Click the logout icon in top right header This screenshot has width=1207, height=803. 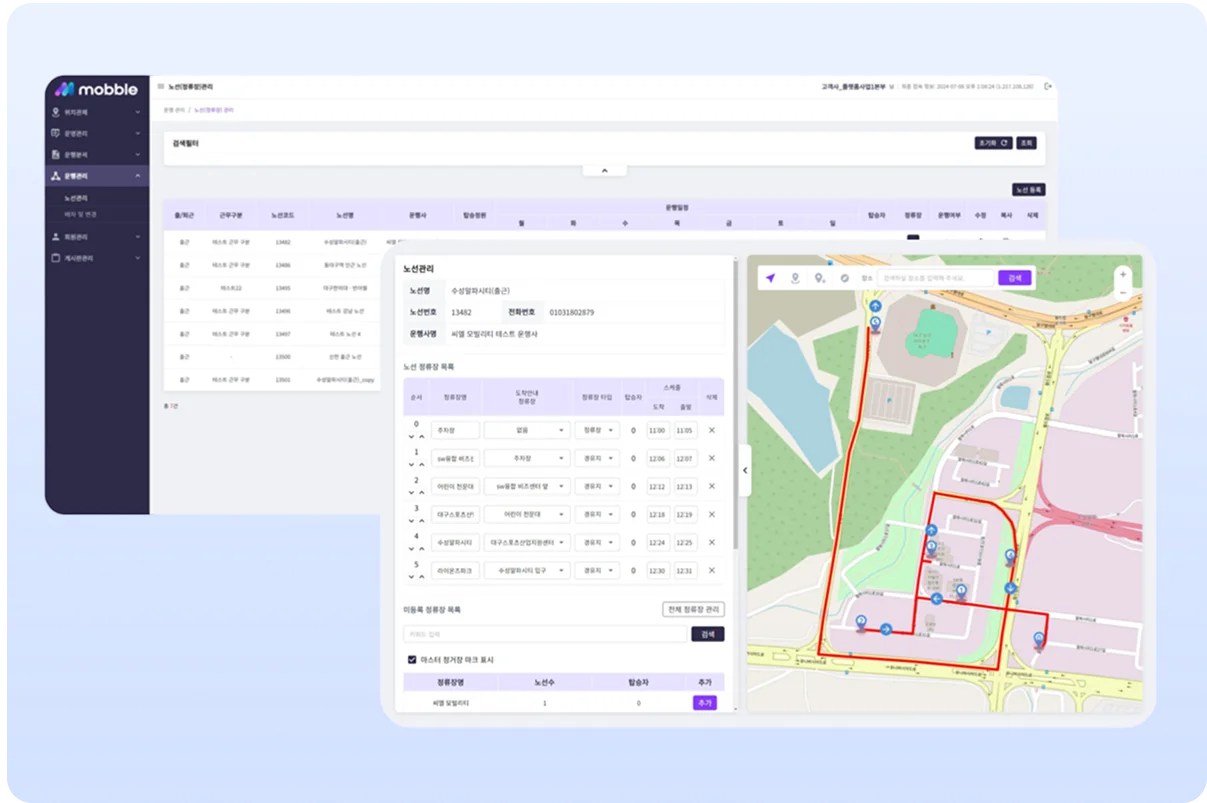click(1047, 87)
